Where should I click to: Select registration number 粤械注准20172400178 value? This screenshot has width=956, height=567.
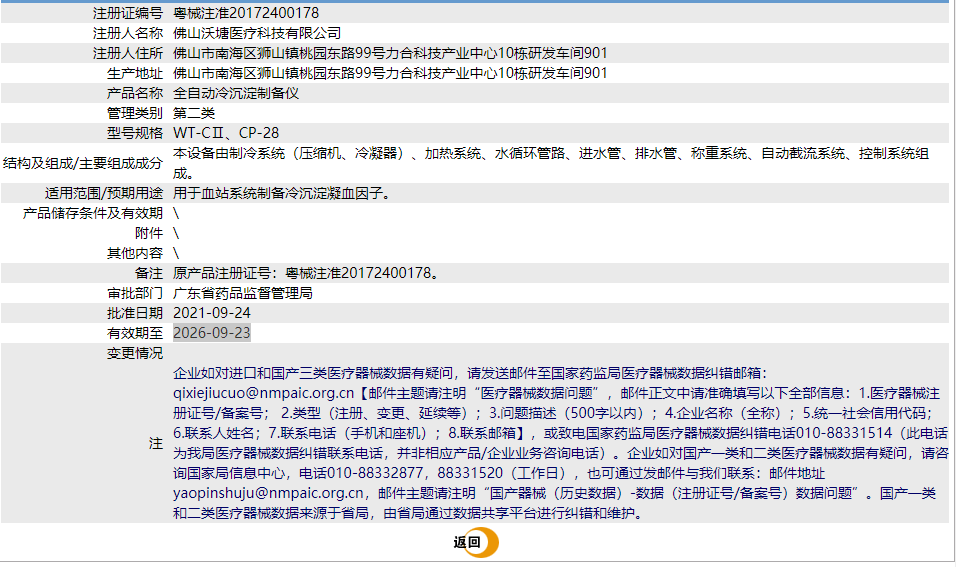click(x=246, y=13)
